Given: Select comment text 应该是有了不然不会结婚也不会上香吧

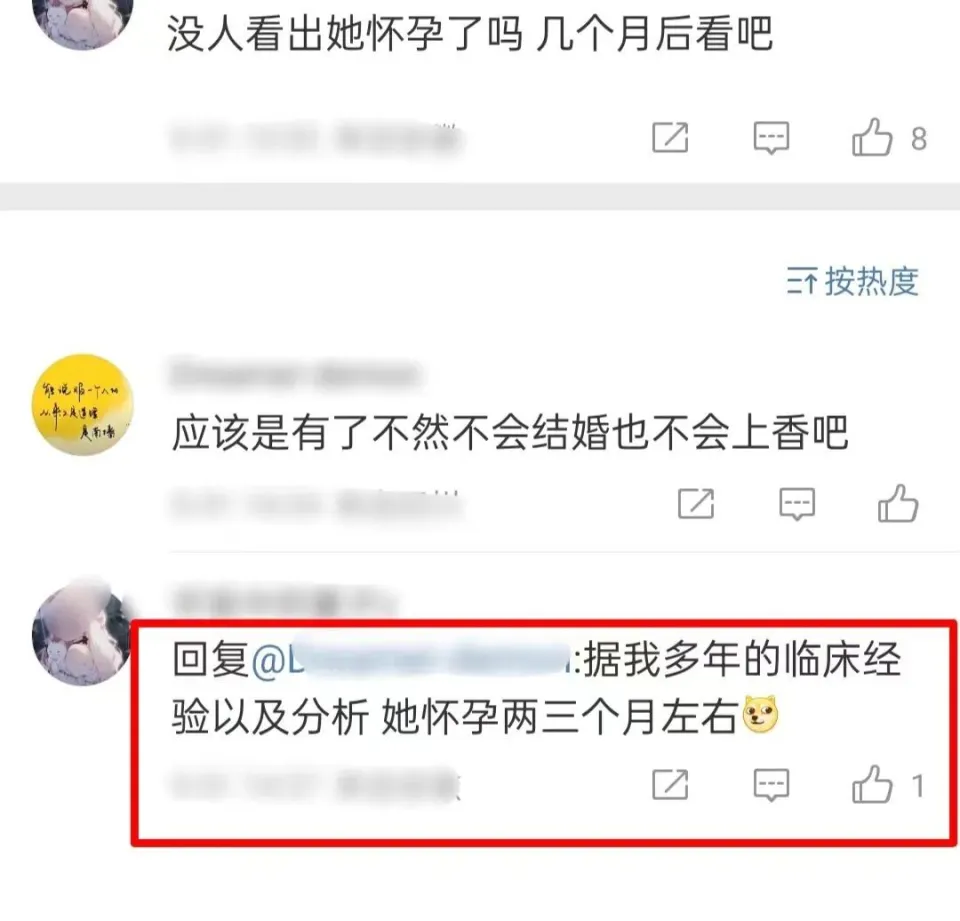Looking at the screenshot, I should click(510, 433).
